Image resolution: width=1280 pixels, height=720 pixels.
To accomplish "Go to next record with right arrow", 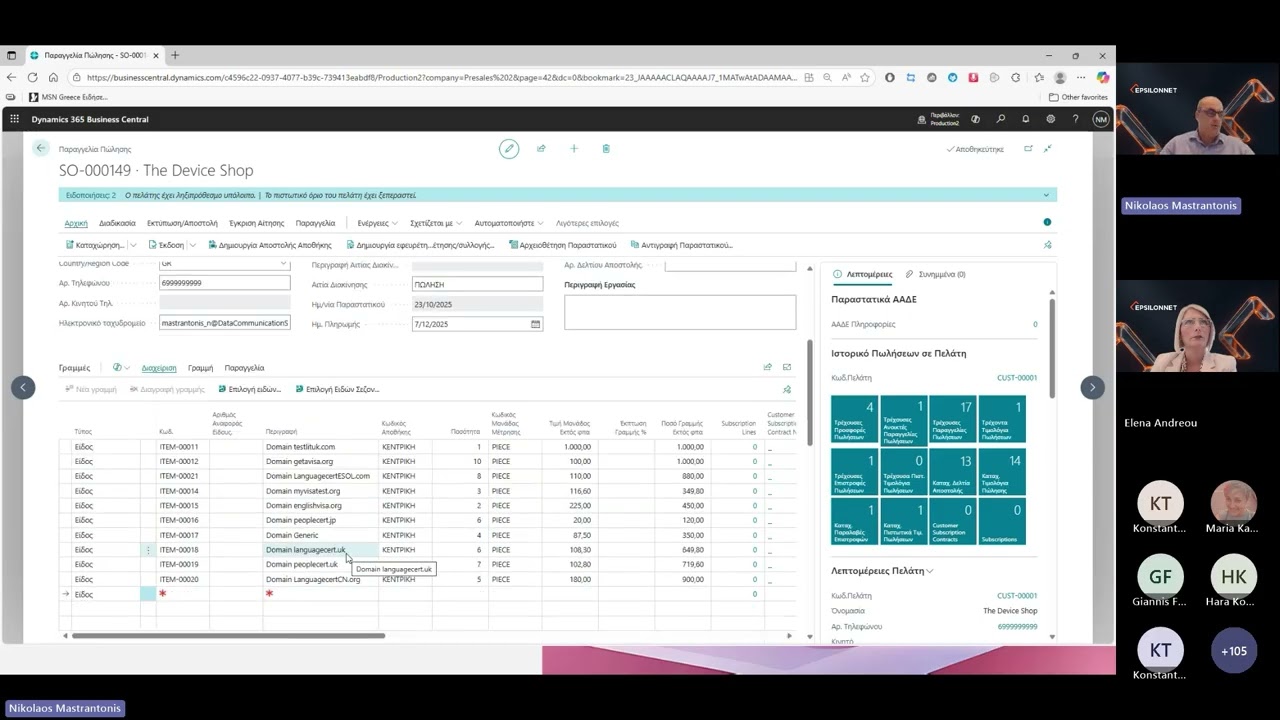I will pos(1092,387).
